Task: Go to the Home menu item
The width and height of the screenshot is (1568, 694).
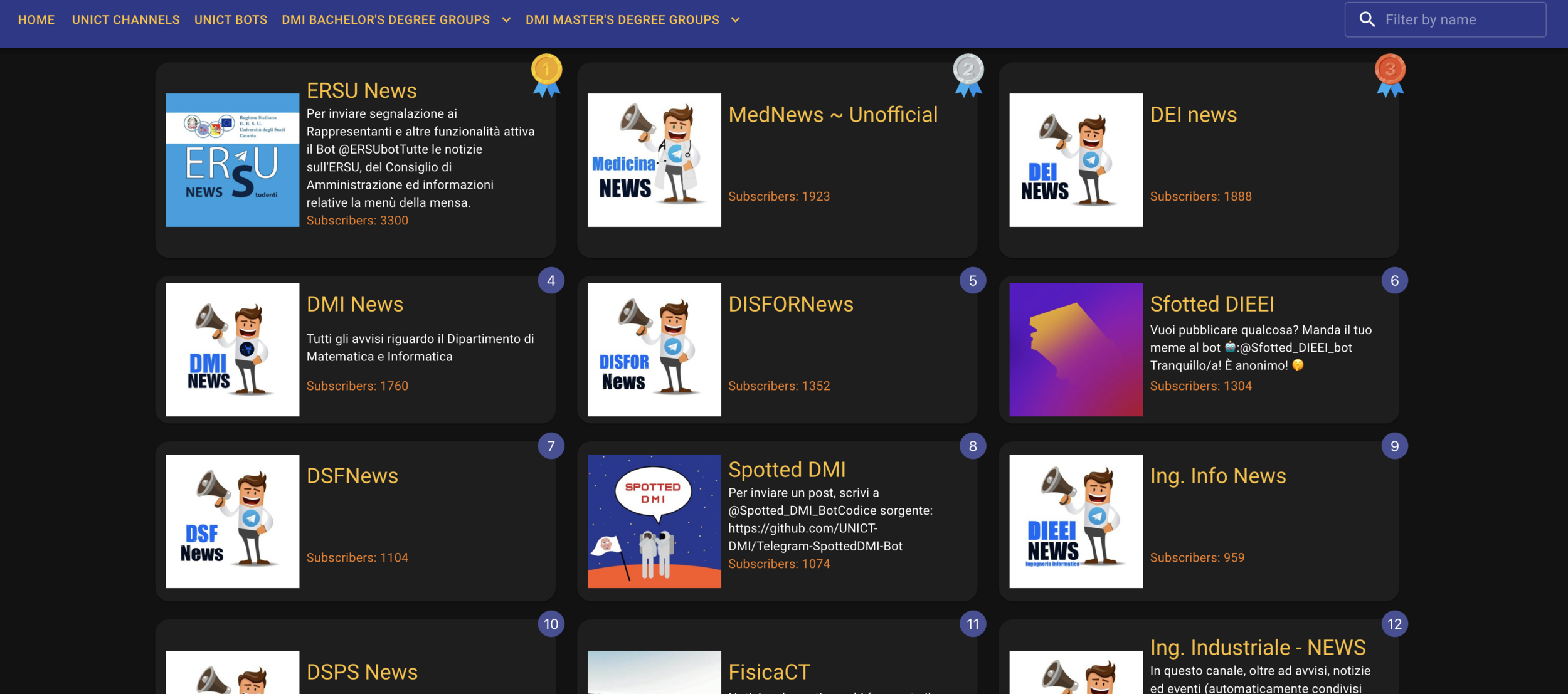Action: tap(36, 20)
